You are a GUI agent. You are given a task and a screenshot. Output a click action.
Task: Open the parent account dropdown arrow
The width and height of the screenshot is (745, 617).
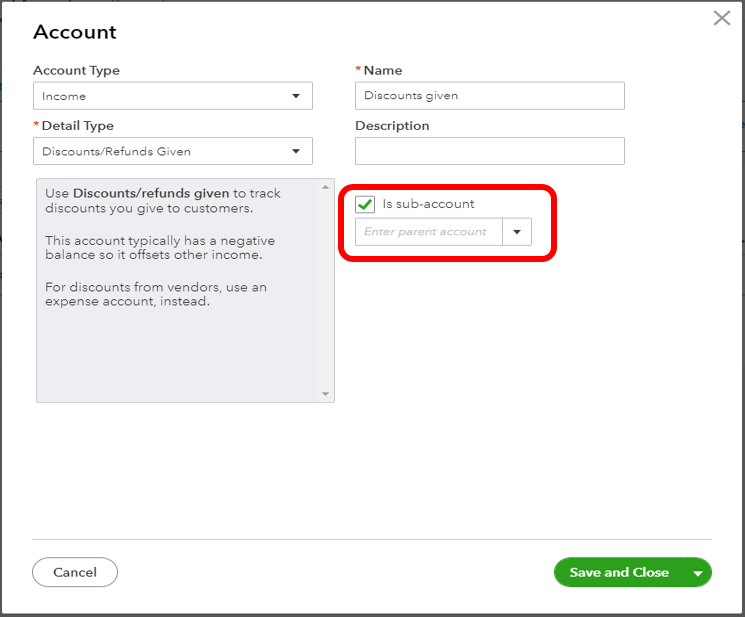pyautogui.click(x=517, y=232)
